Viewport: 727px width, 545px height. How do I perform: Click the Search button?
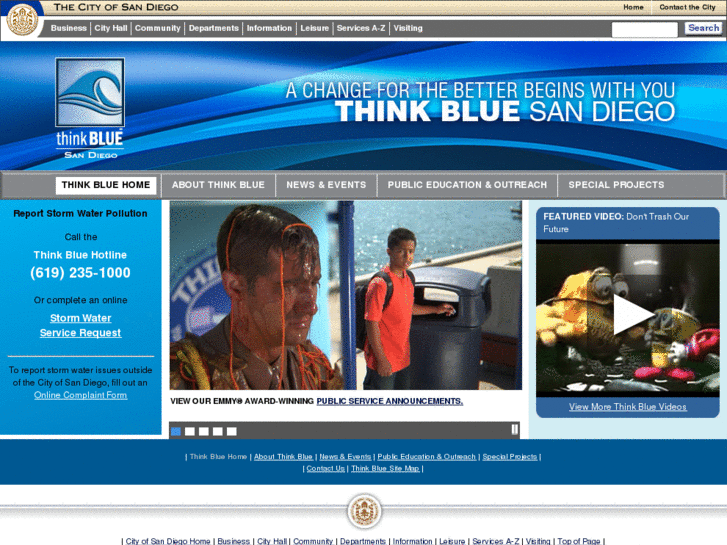click(x=703, y=28)
